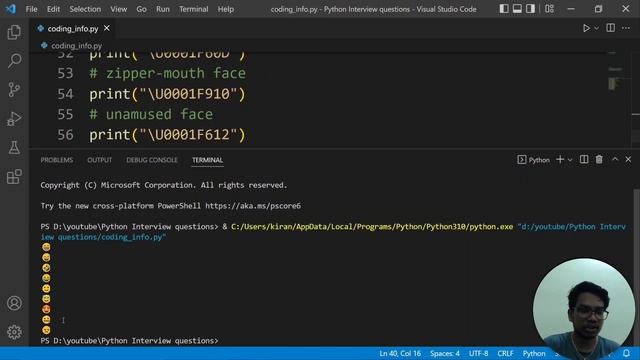Viewport: 640px width, 360px height.
Task: Click the terminal prompt input line
Action: 130,341
